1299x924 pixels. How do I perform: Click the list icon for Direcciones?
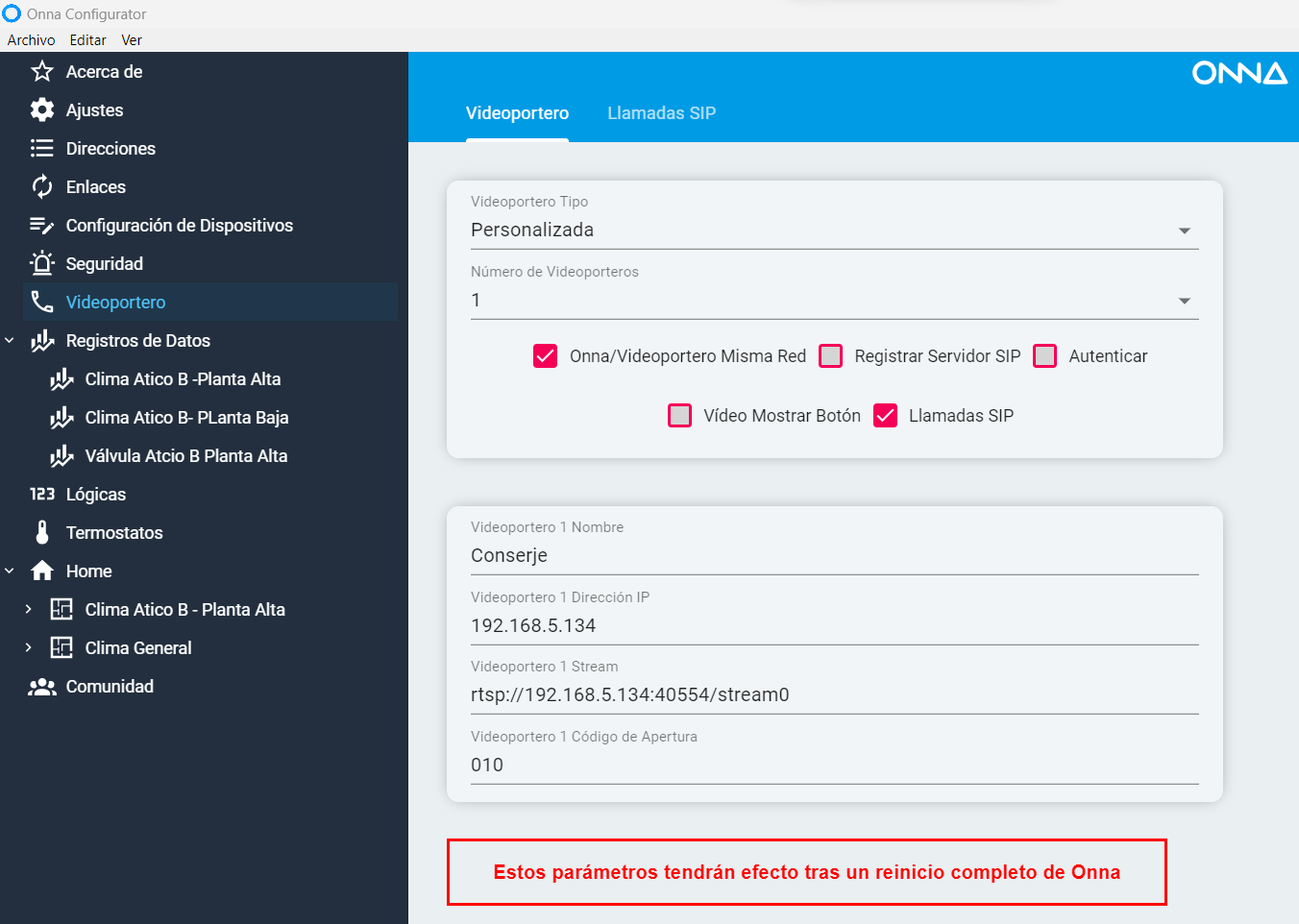click(42, 149)
